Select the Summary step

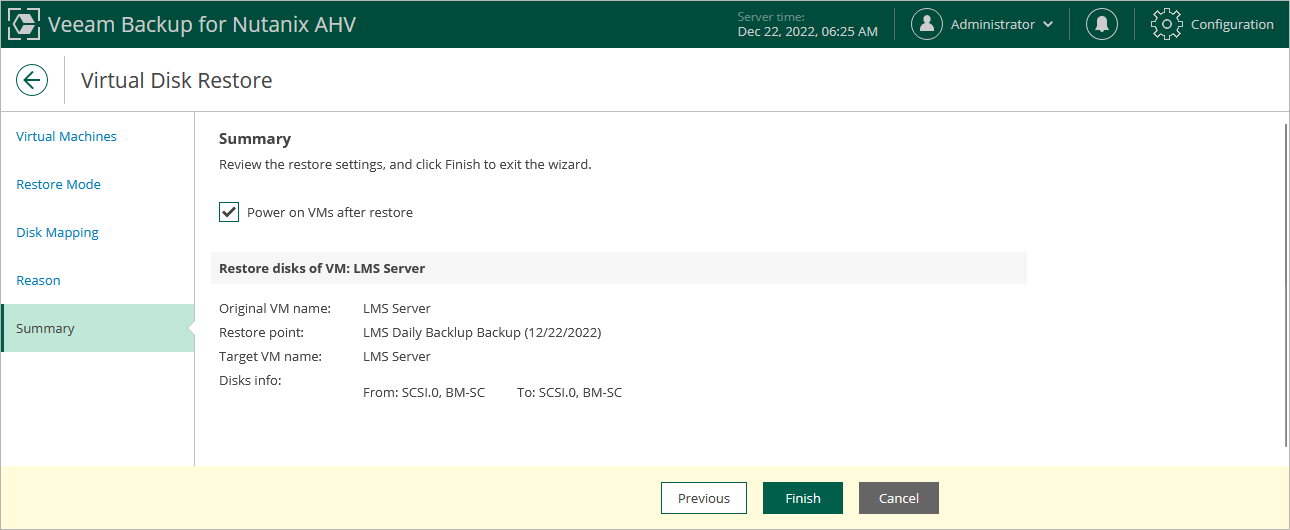pos(97,328)
